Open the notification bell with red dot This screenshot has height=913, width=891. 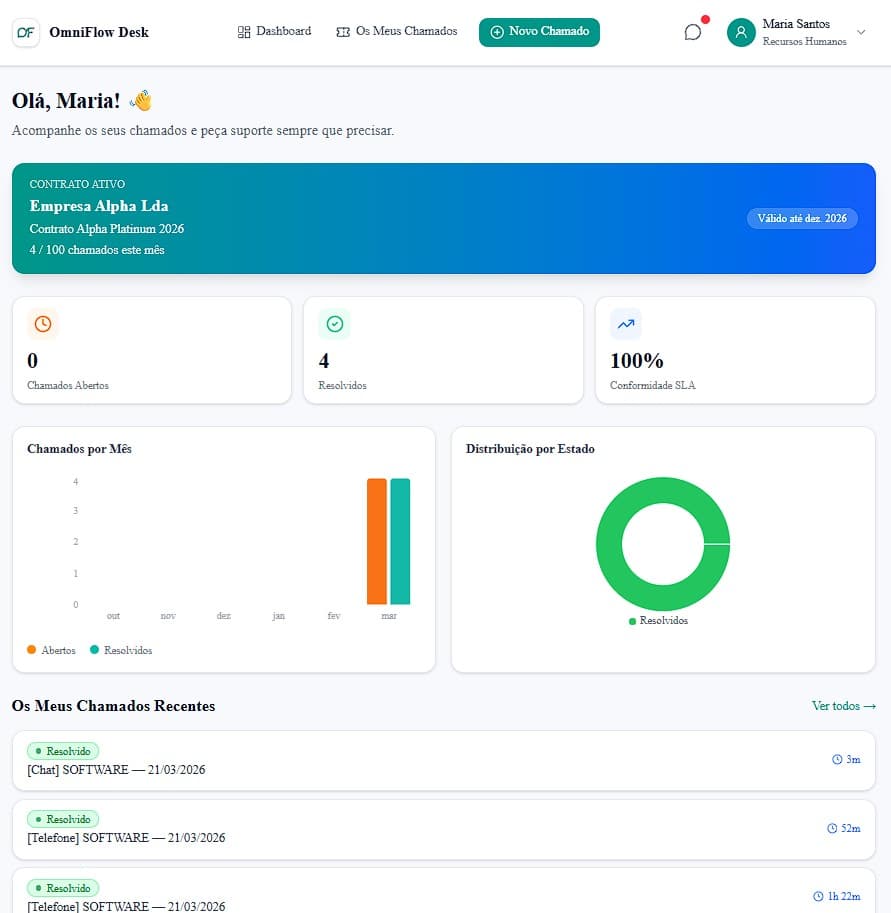(692, 32)
